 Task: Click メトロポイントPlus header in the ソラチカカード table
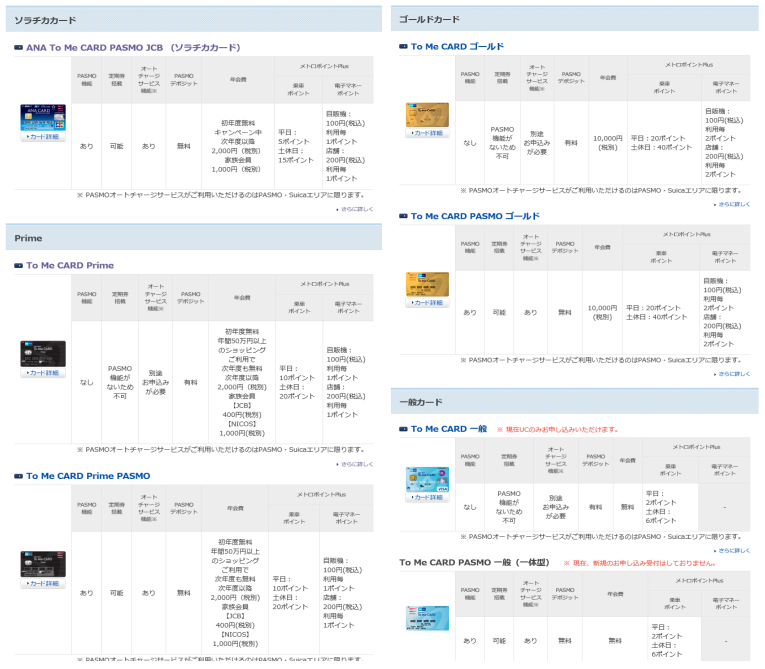coord(324,66)
